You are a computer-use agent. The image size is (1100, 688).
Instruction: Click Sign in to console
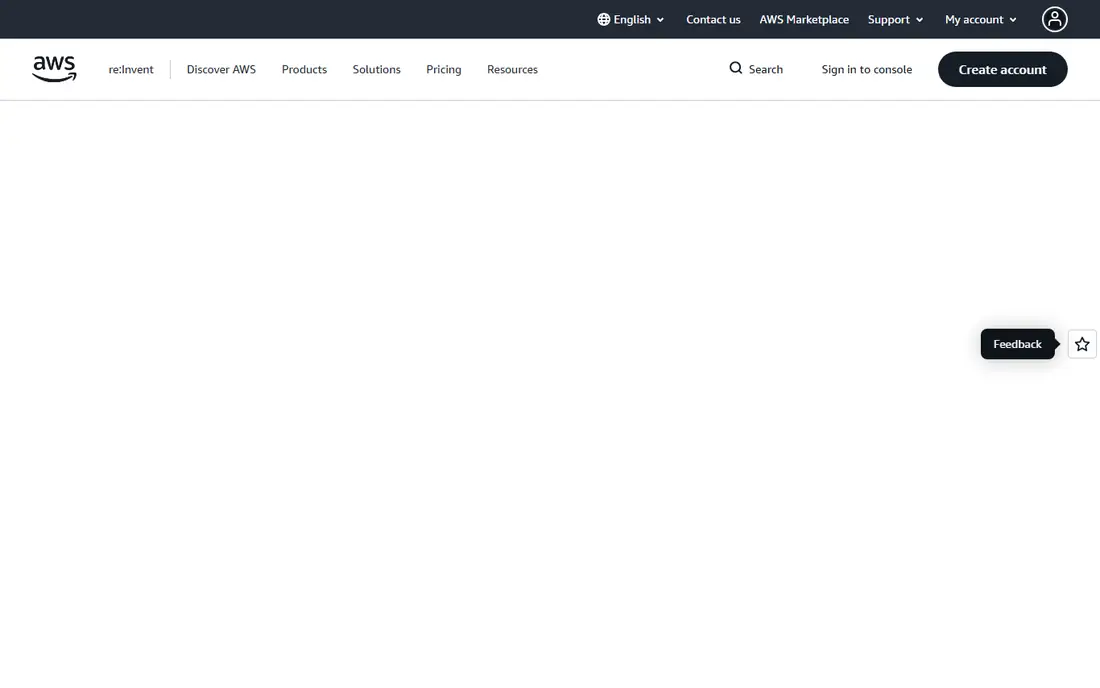866,69
